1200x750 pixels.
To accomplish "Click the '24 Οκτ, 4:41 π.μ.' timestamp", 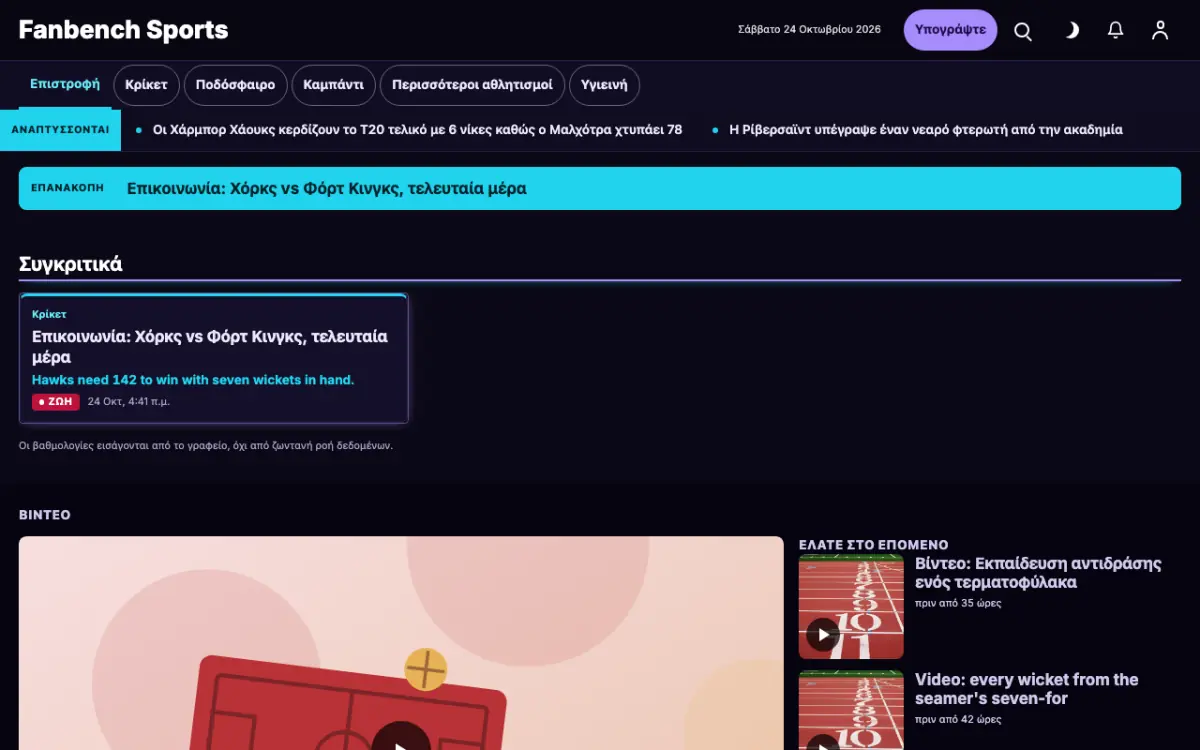I will pyautogui.click(x=129, y=402).
